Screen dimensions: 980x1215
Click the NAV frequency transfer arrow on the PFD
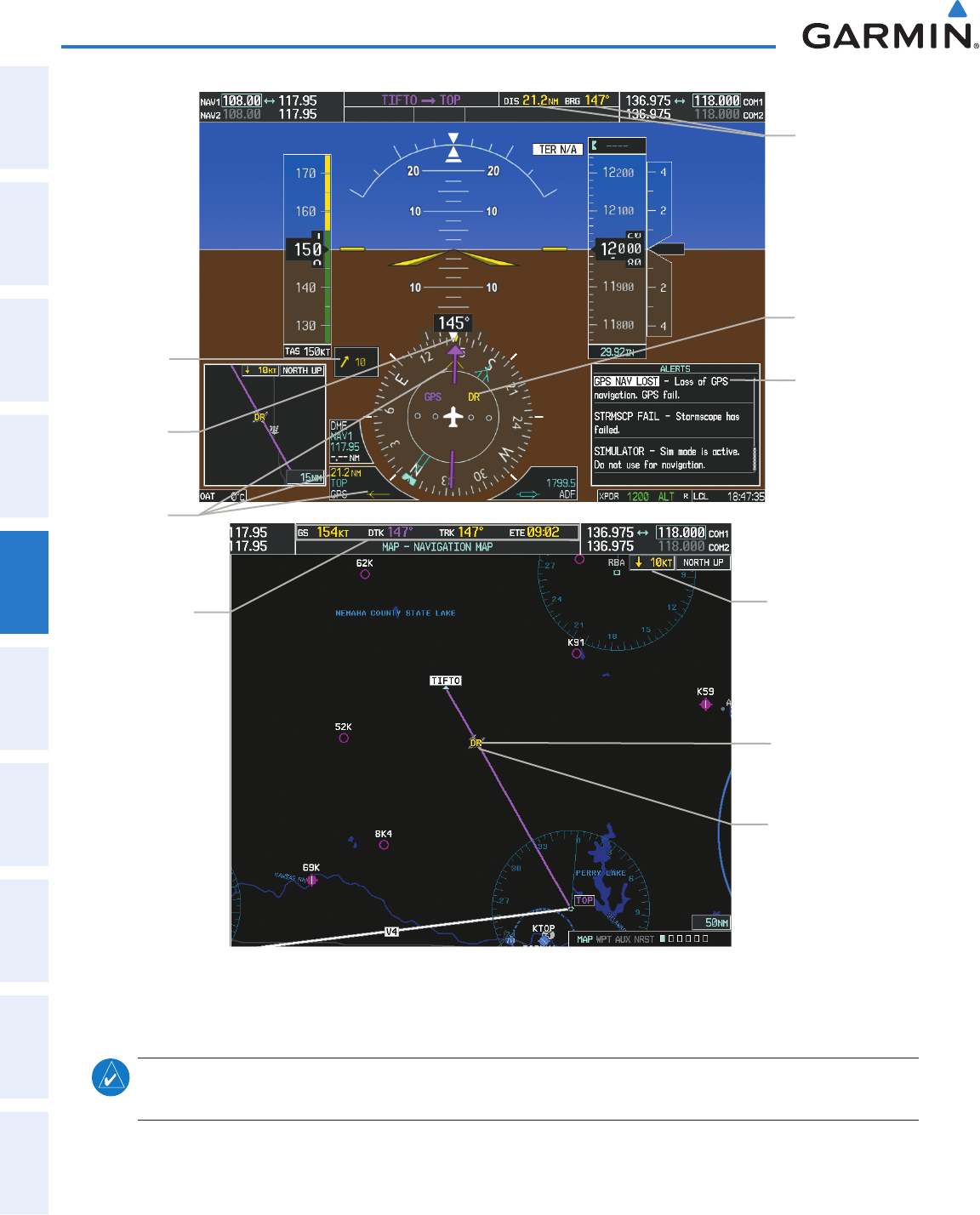[x=269, y=100]
